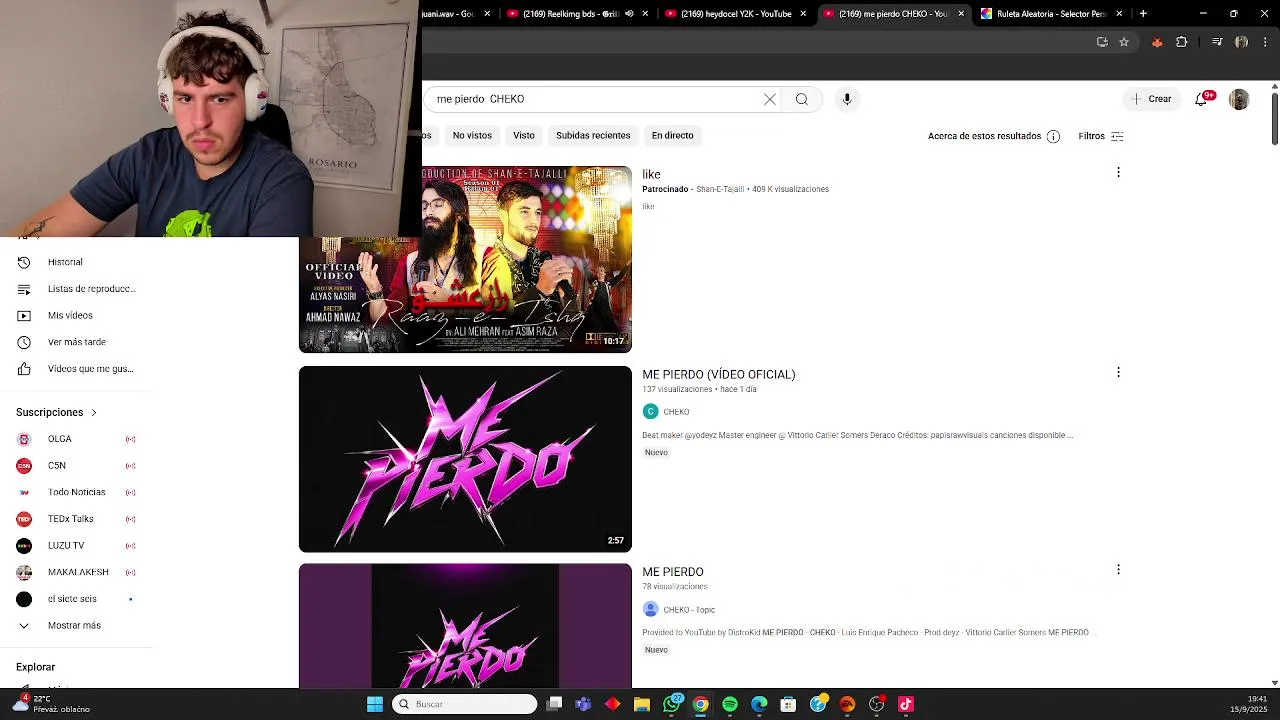Open WhatsApp from the taskbar
The image size is (1280, 720).
672,704
